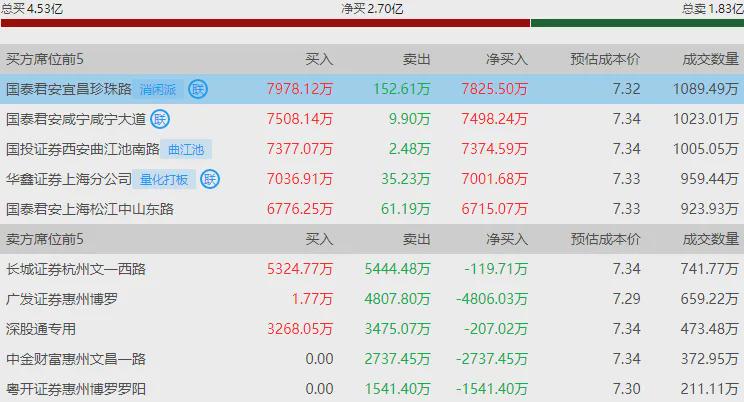This screenshot has height=402, width=744.
Task: Click estimated cost 7.30
Action: 626,389
